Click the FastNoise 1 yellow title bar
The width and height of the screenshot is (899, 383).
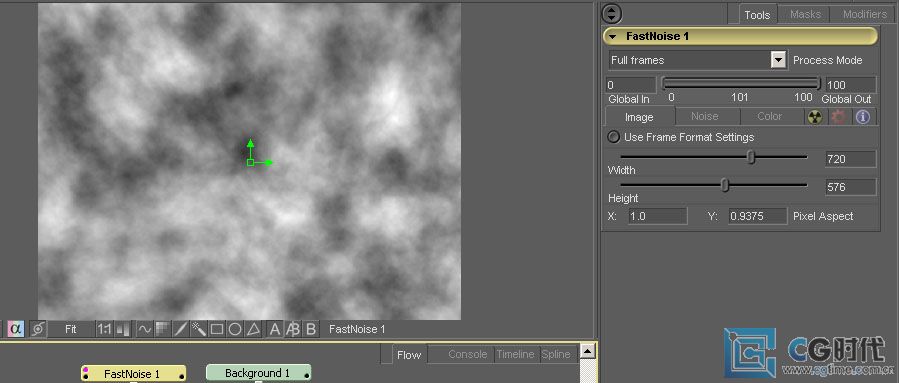(x=740, y=36)
